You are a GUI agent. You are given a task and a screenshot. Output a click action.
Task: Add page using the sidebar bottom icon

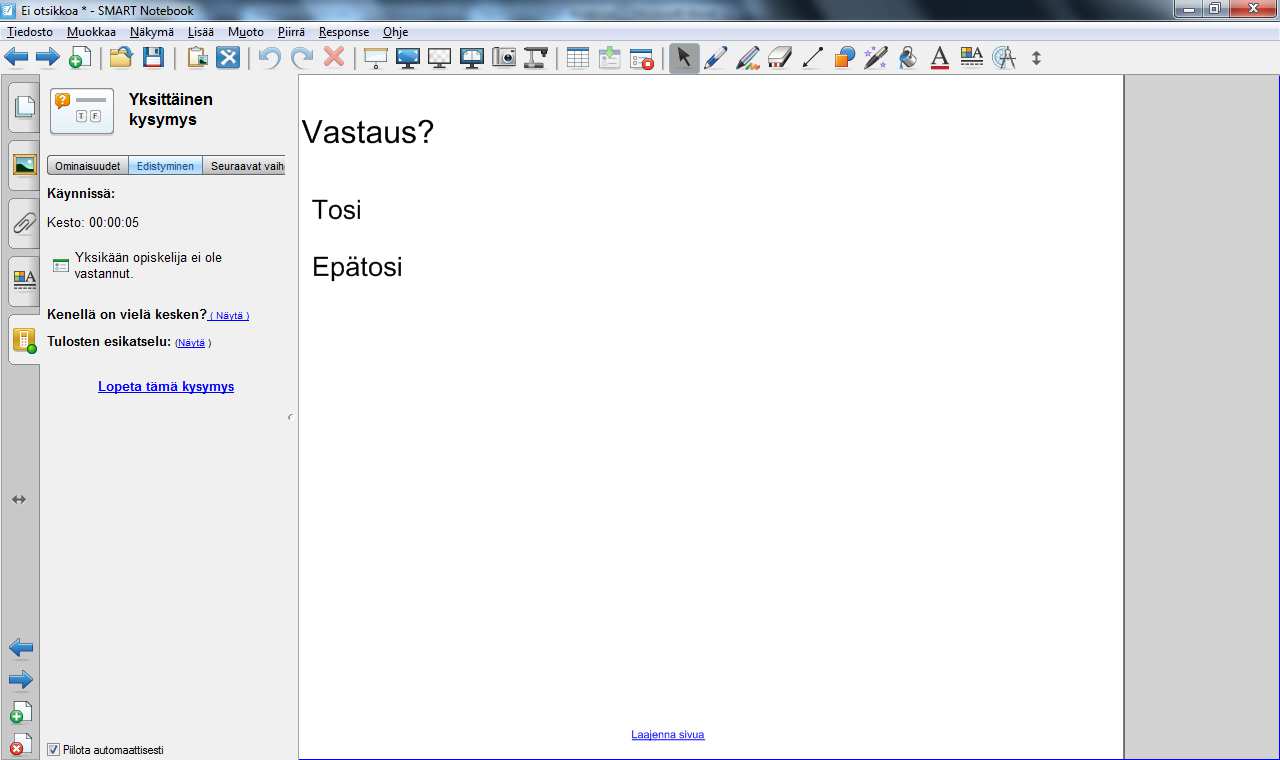[x=21, y=713]
